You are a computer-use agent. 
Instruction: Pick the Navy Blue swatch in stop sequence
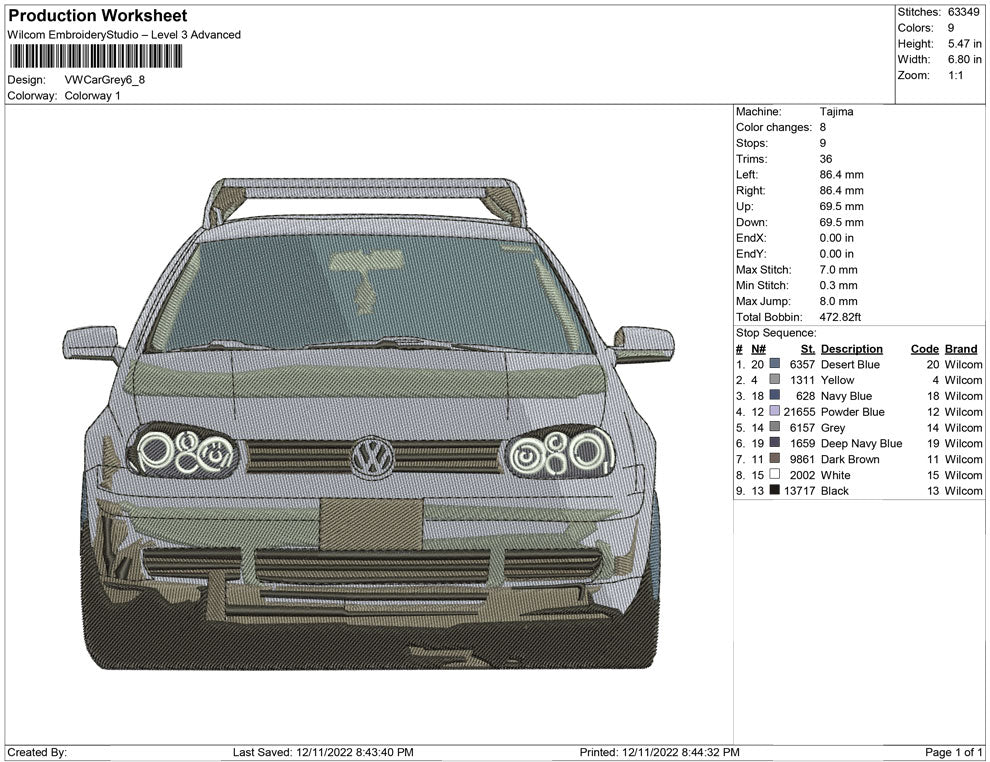[775, 396]
